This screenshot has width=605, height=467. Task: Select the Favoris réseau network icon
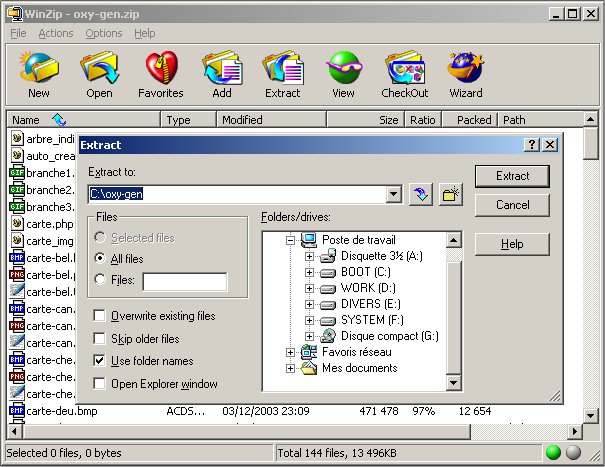(x=309, y=352)
